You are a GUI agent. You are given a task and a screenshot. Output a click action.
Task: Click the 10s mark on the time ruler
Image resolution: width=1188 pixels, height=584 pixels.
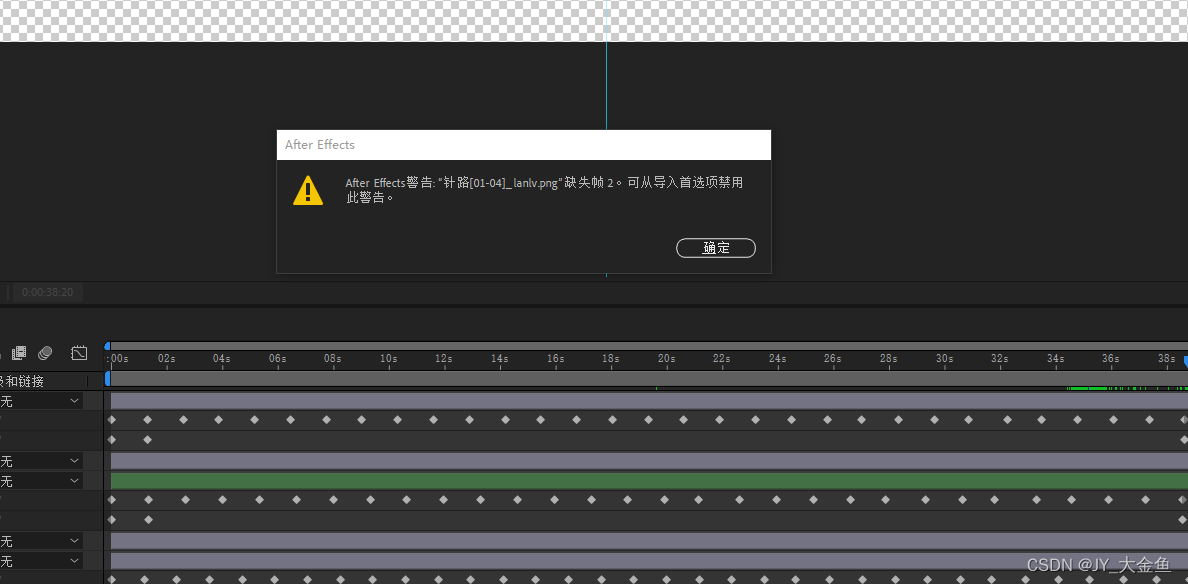tap(389, 358)
